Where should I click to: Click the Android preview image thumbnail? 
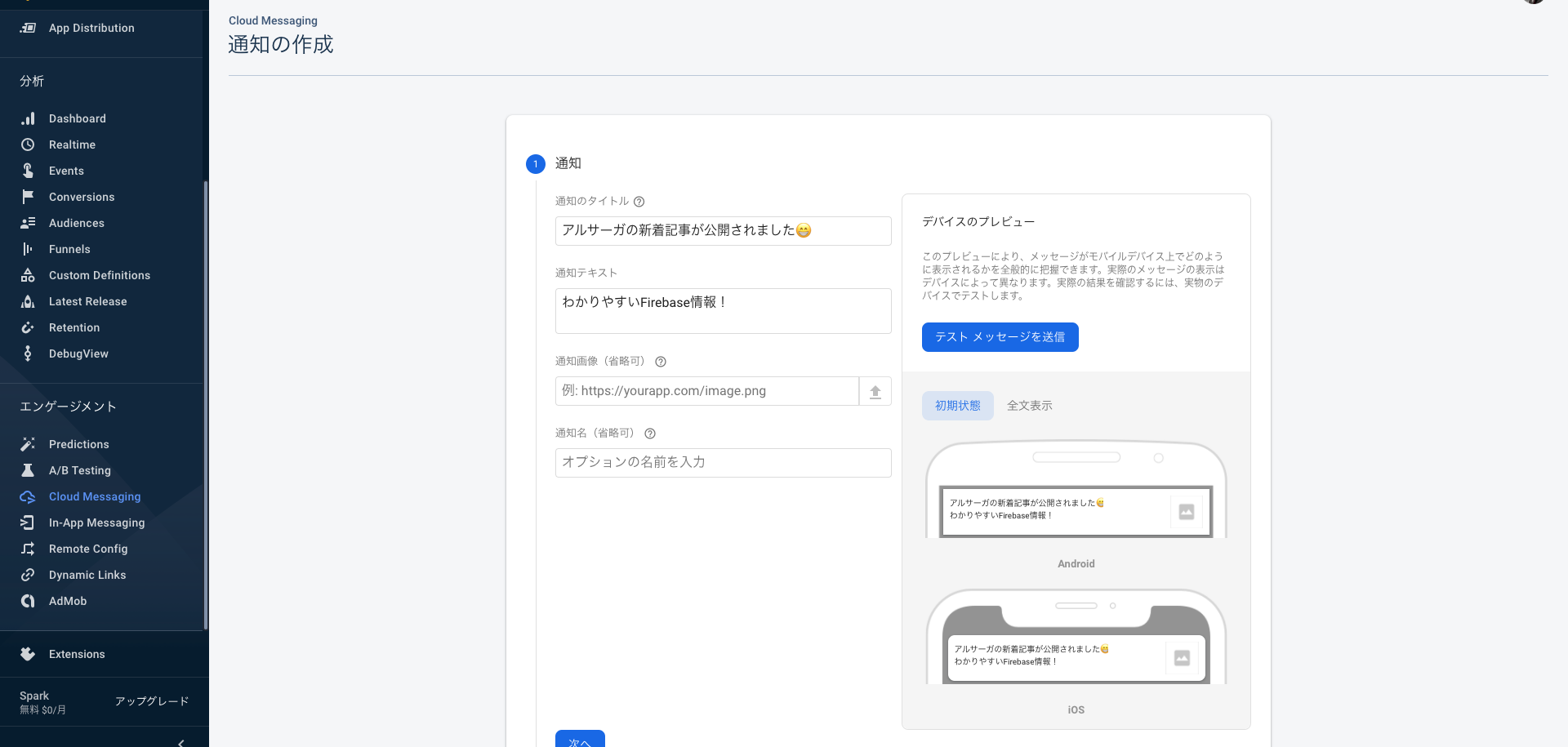pos(1187,512)
